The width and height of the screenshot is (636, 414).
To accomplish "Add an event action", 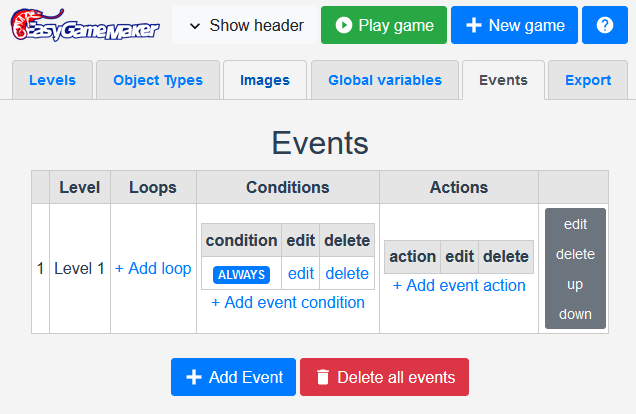I will pyautogui.click(x=459, y=285).
